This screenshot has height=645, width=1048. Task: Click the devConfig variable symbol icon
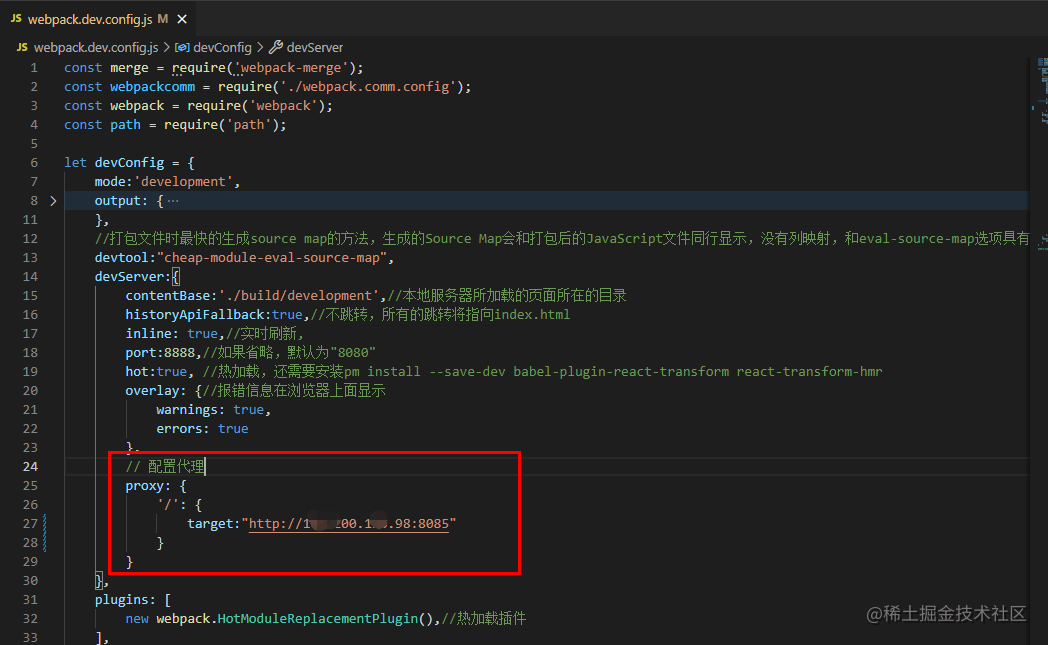click(182, 47)
